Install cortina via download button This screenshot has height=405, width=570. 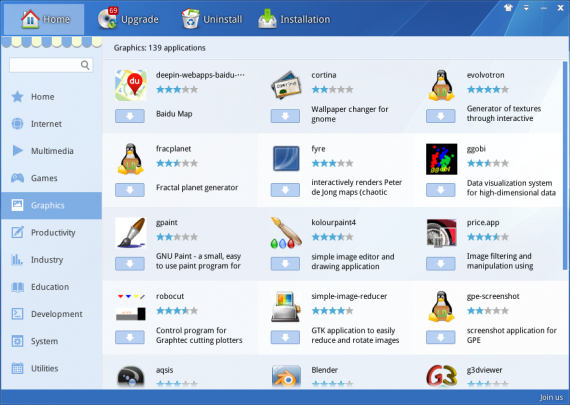pyautogui.click(x=285, y=116)
